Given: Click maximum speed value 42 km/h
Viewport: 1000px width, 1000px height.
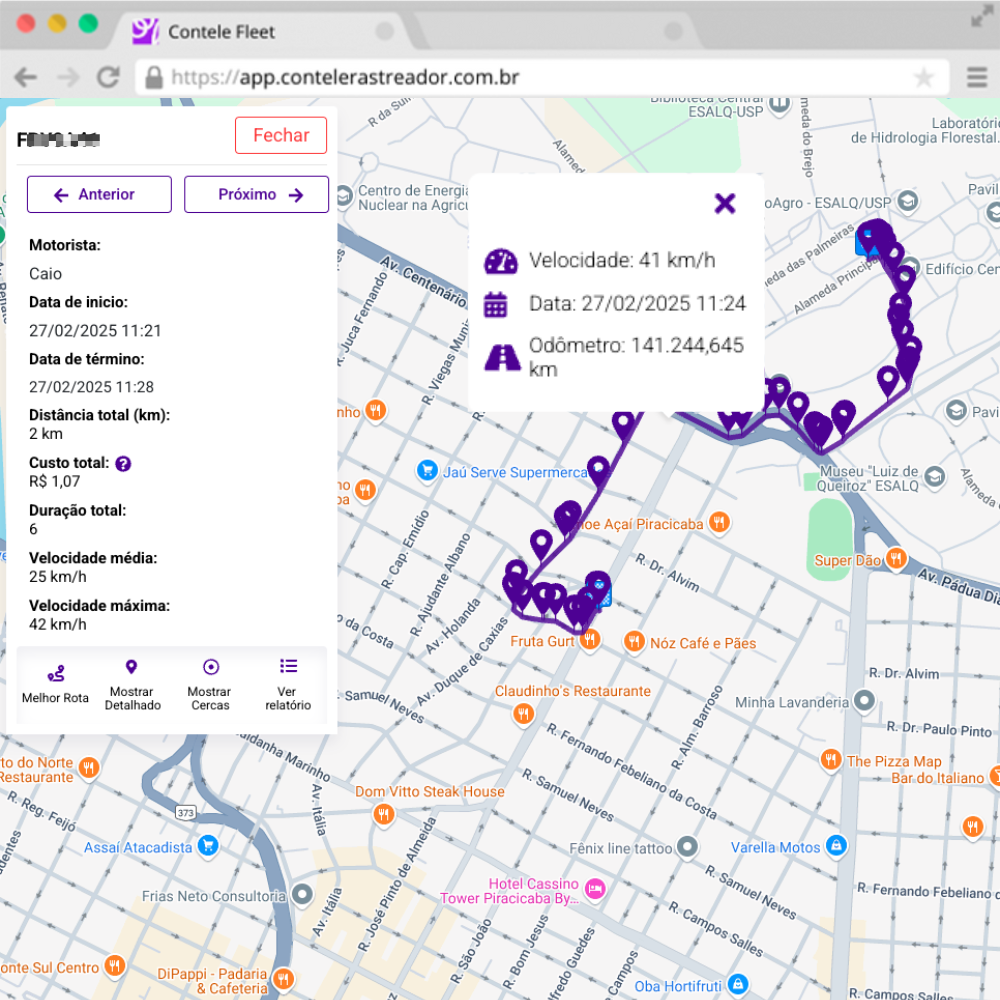Looking at the screenshot, I should click(57, 624).
